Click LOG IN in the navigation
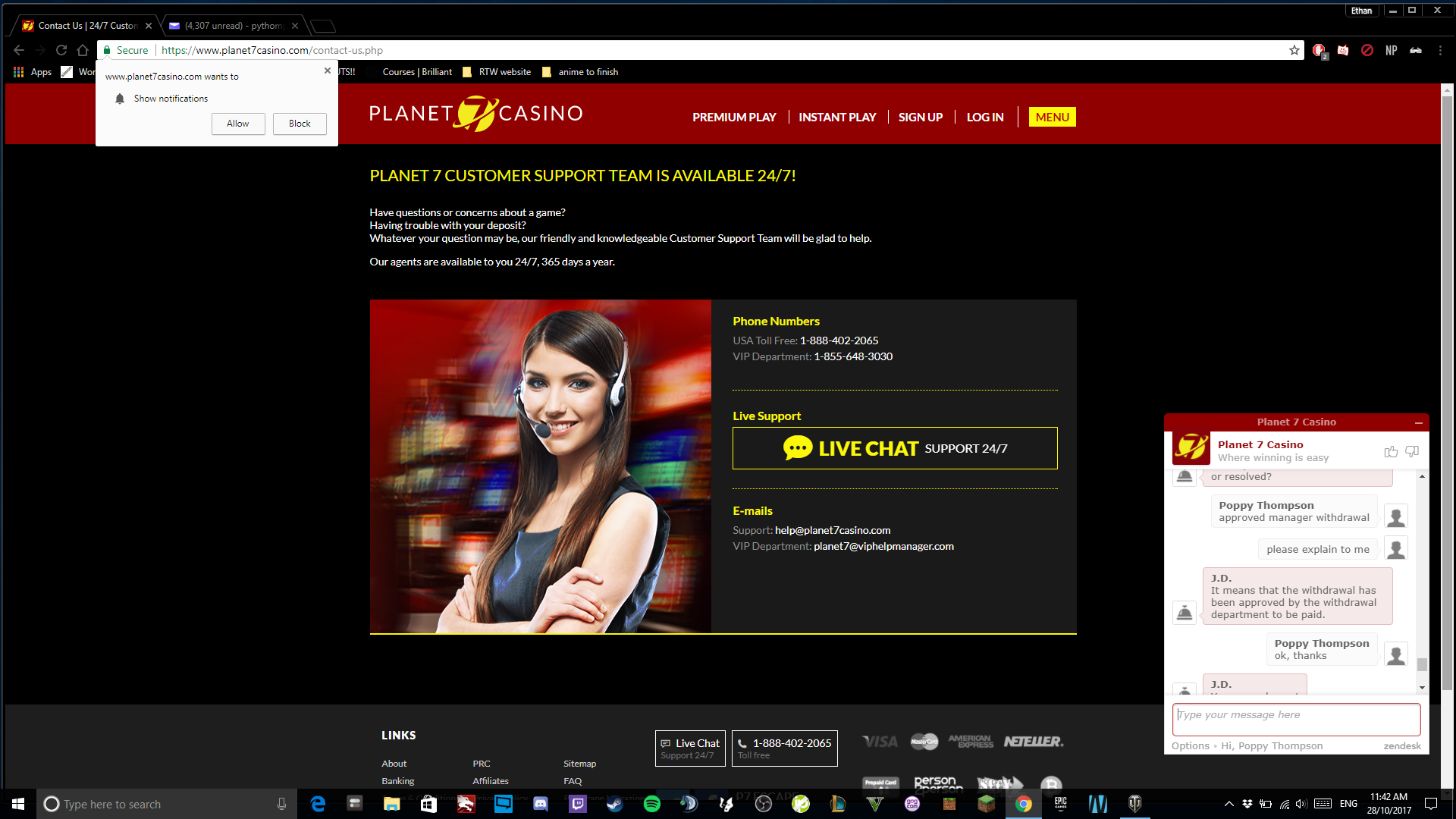The width and height of the screenshot is (1456, 819). point(985,117)
